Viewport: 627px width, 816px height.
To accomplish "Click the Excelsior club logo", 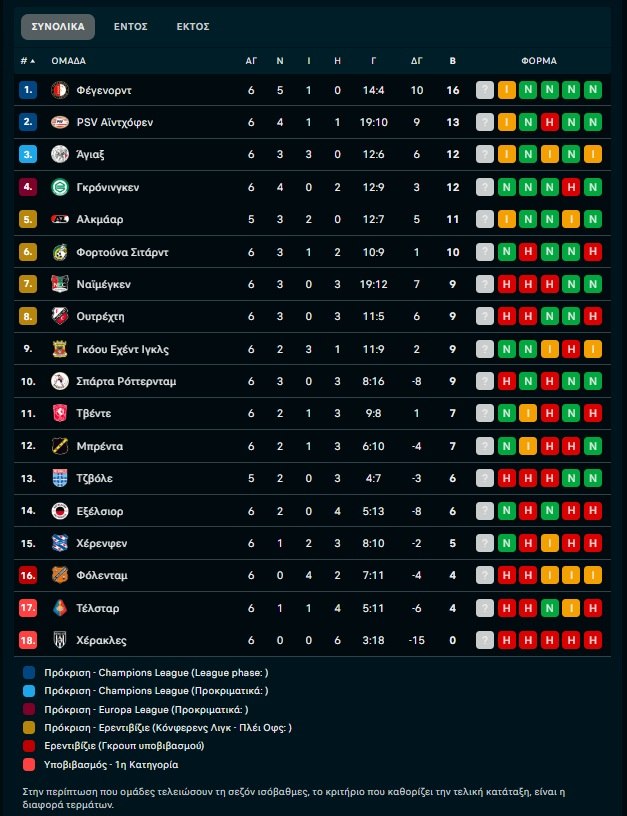I will pyautogui.click(x=59, y=511).
